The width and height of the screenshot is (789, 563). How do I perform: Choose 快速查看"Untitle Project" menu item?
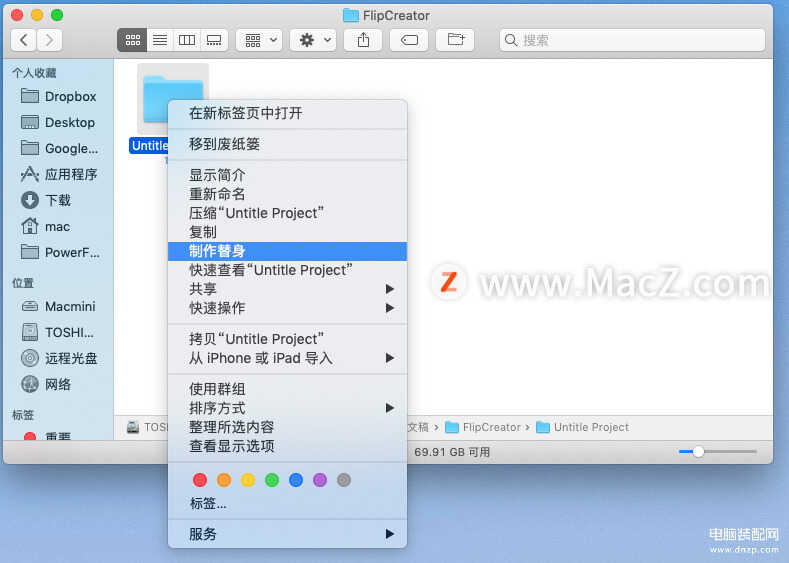point(287,270)
